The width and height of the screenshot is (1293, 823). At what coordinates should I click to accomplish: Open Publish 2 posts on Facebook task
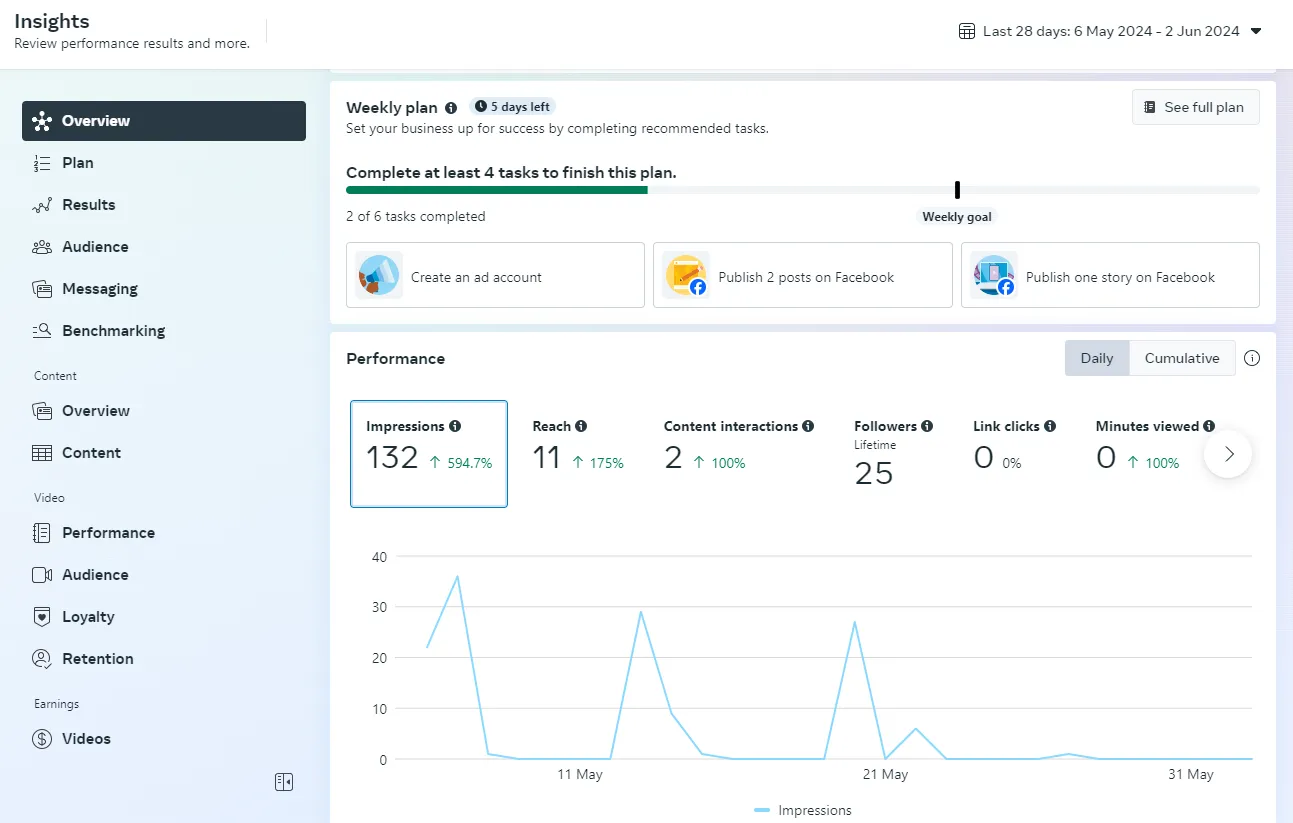coord(802,275)
